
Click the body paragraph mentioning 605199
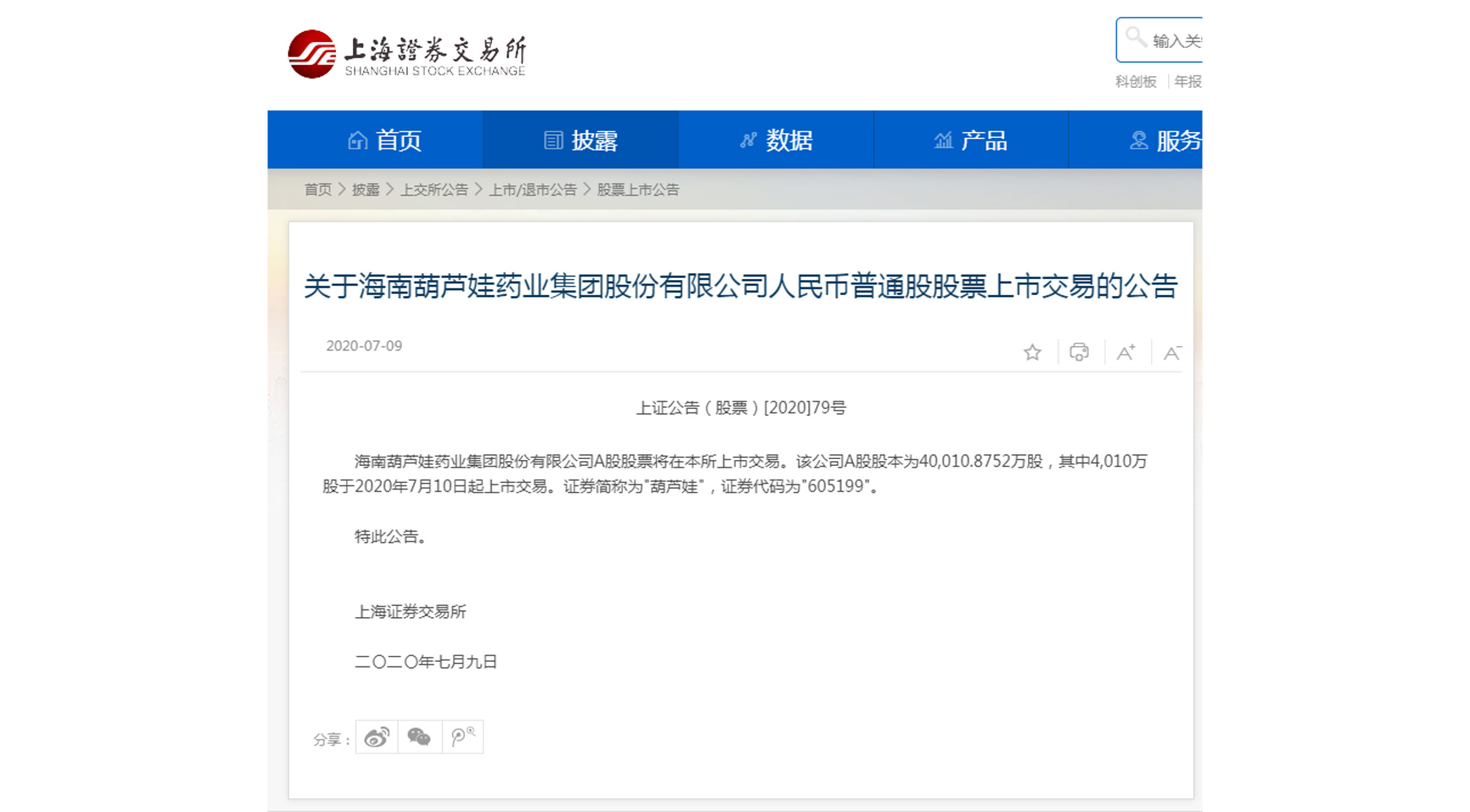pyautogui.click(x=734, y=473)
